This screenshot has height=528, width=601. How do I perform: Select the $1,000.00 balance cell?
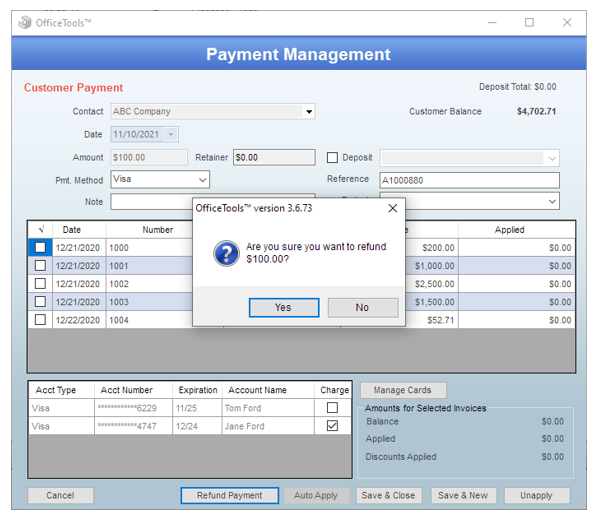(431, 266)
